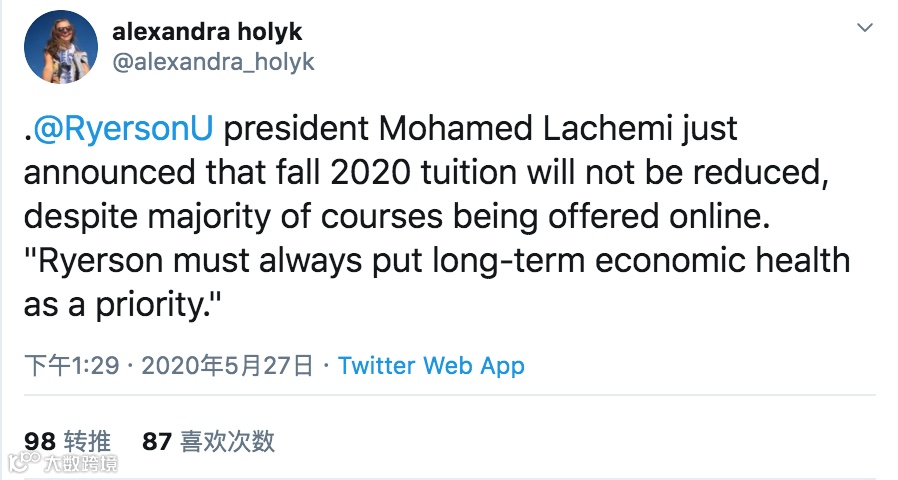Click the words "as a priority"
The height and width of the screenshot is (480, 898).
(x=119, y=305)
